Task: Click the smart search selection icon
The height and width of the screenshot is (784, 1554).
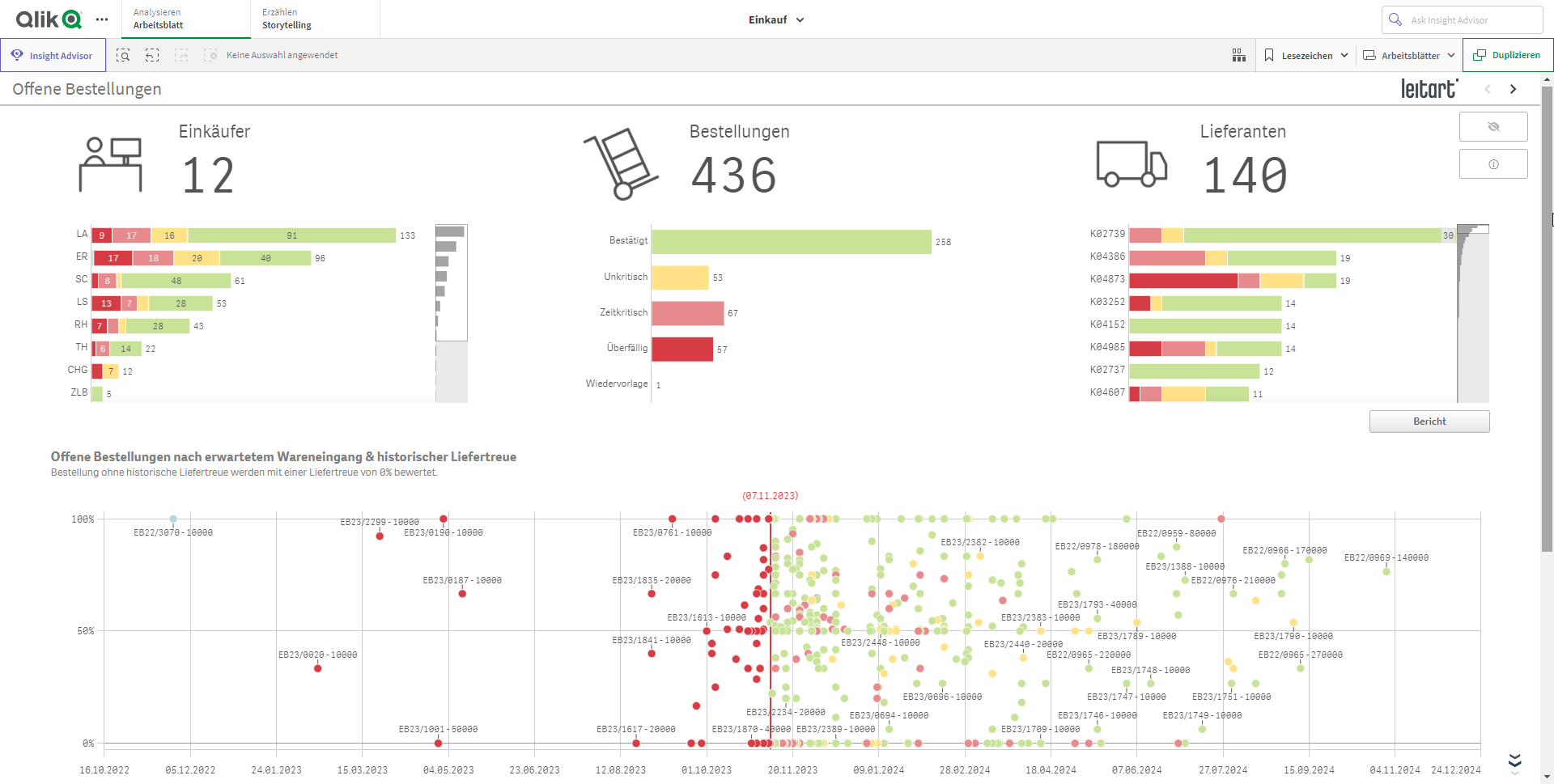Action: coord(123,55)
